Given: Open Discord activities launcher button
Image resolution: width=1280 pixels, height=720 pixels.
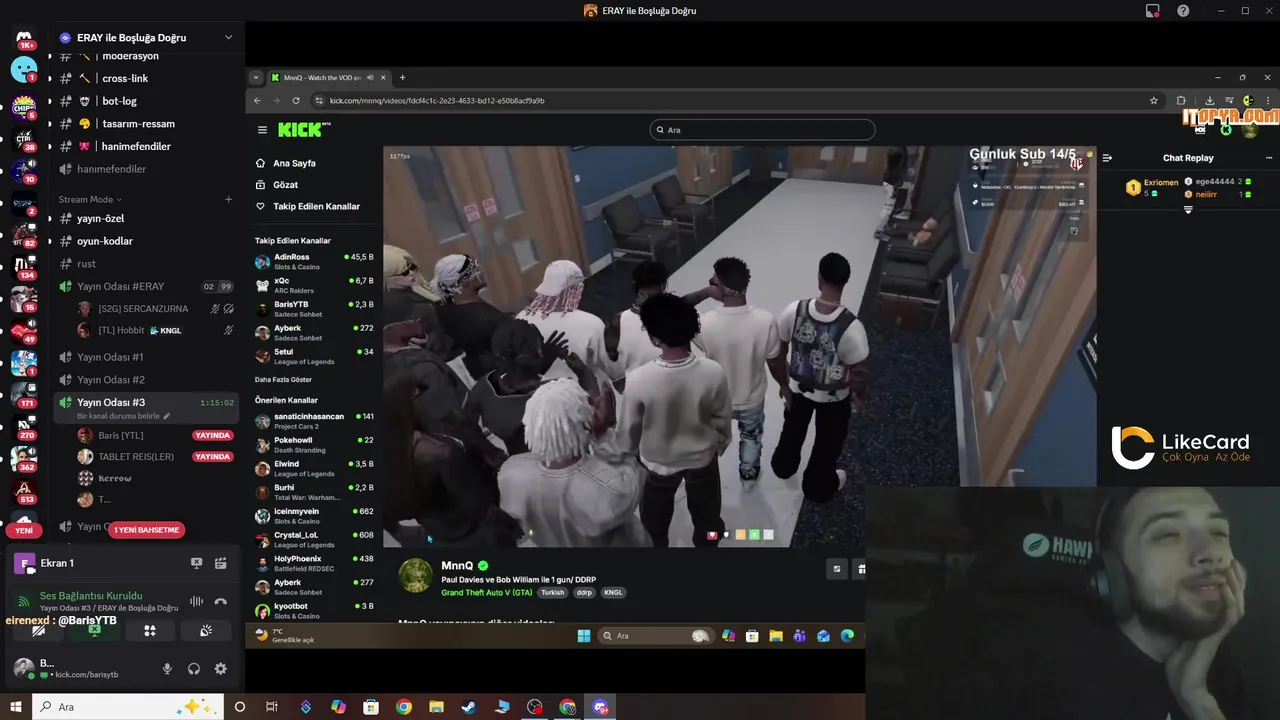Looking at the screenshot, I should 150,631.
